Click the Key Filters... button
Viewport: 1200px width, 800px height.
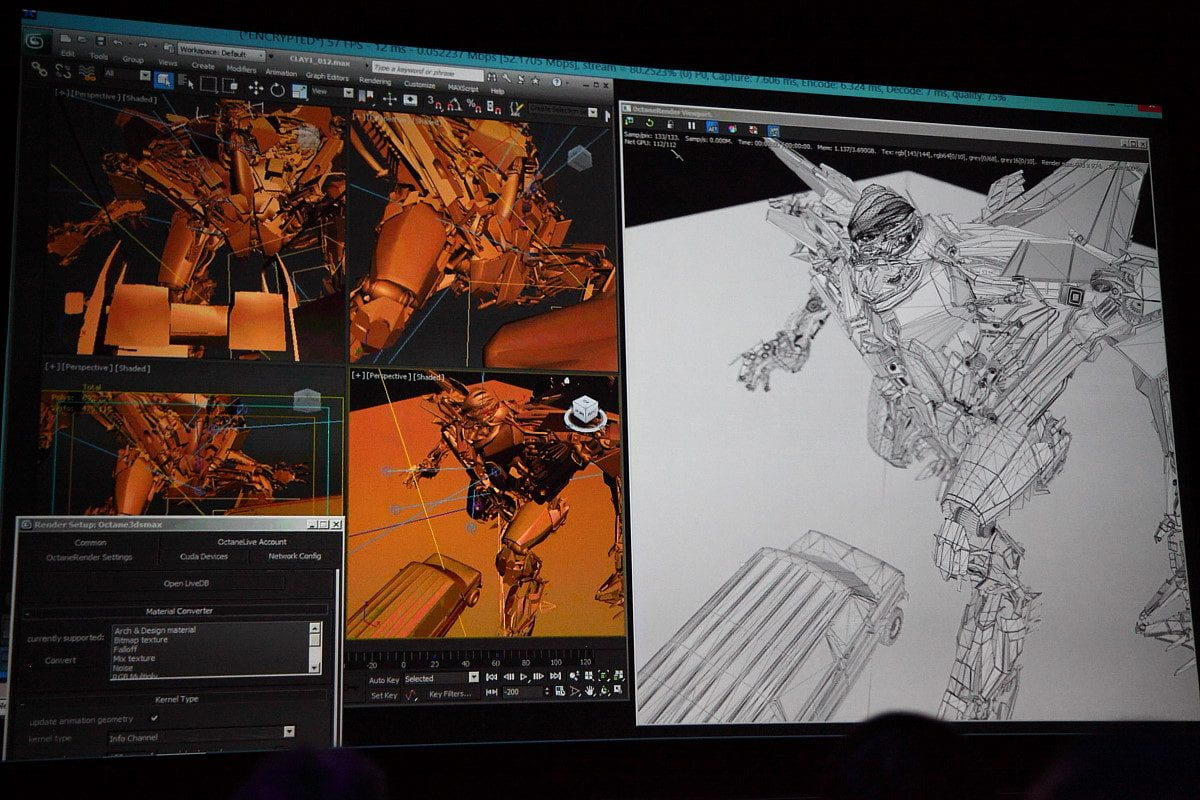click(x=450, y=694)
